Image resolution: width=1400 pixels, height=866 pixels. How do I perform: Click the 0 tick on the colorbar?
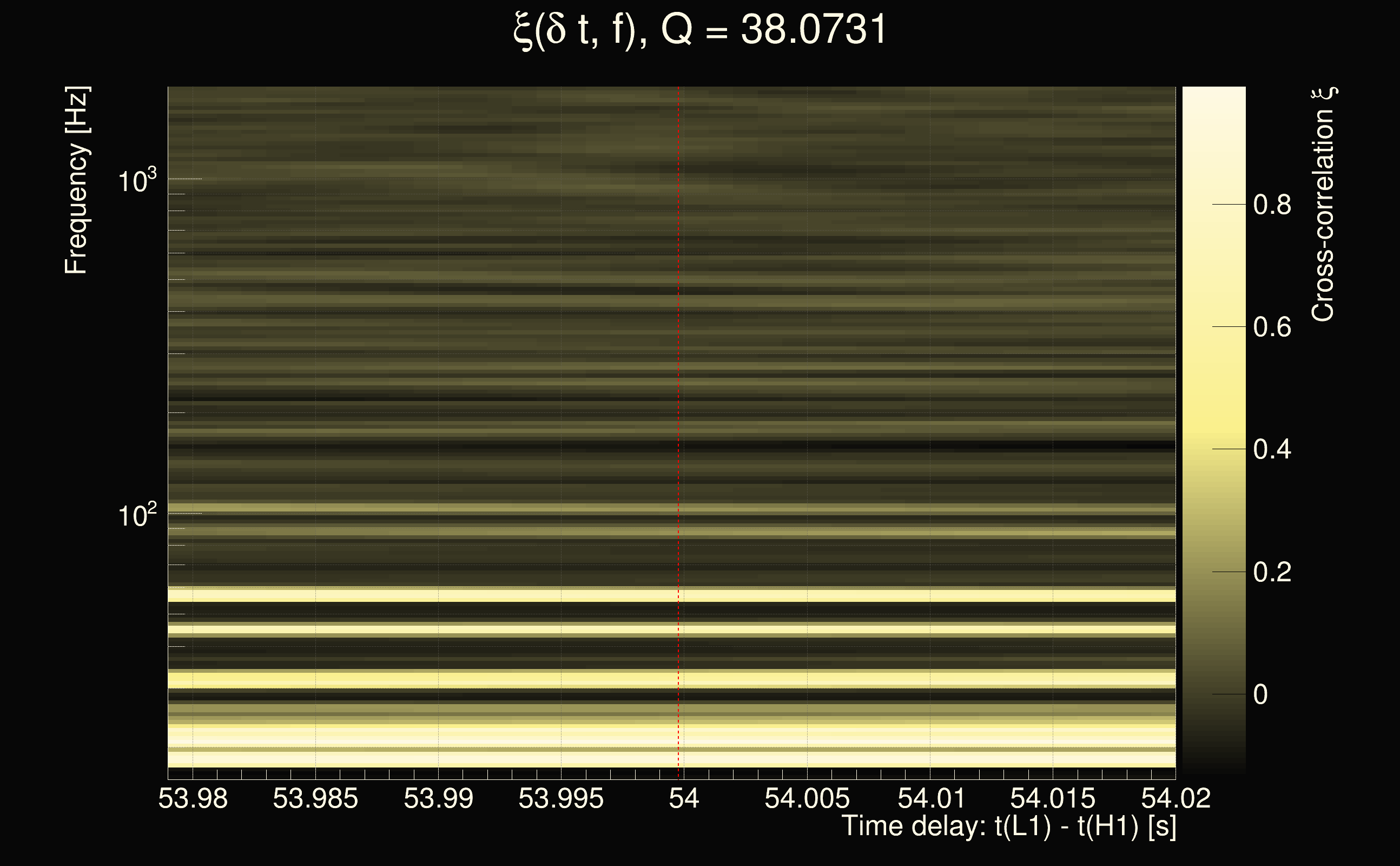pos(1260,695)
